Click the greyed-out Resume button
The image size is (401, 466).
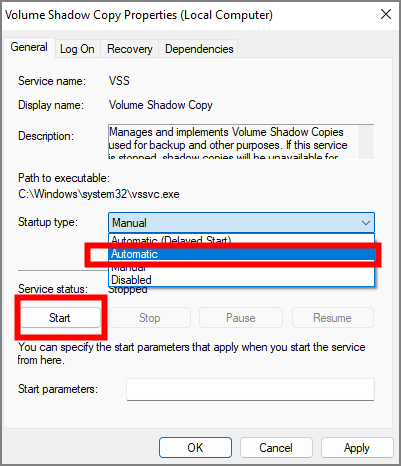click(x=332, y=318)
